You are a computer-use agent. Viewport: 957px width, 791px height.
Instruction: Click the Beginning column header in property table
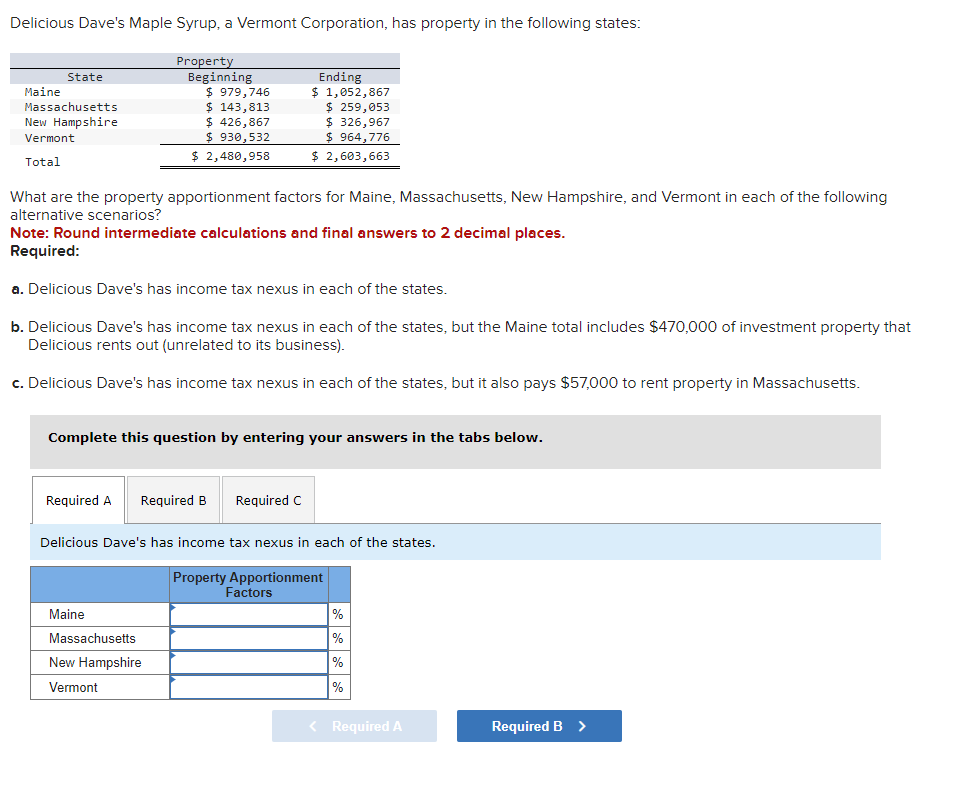(x=220, y=77)
